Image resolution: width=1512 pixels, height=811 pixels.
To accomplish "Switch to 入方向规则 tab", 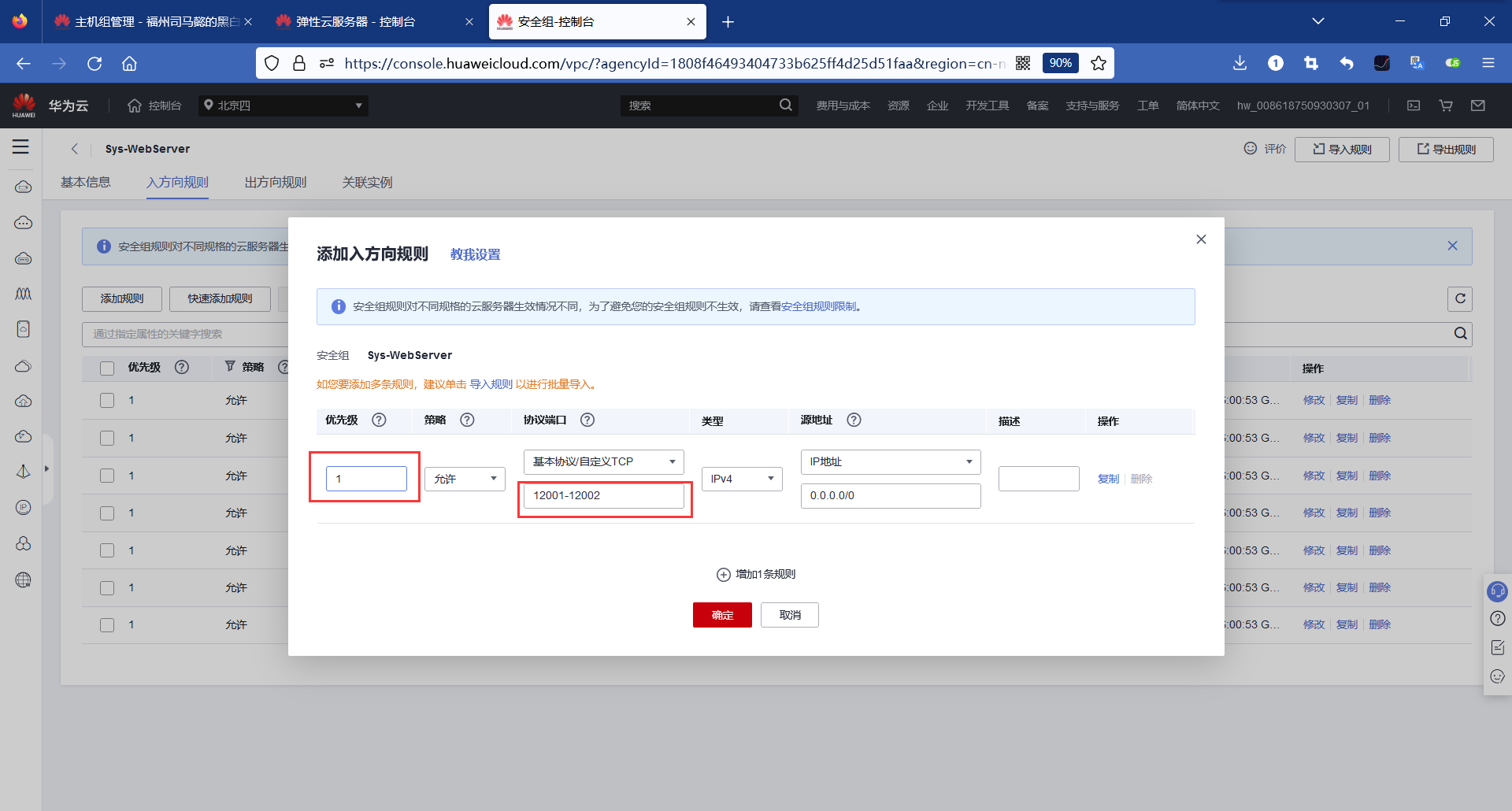I will (177, 183).
